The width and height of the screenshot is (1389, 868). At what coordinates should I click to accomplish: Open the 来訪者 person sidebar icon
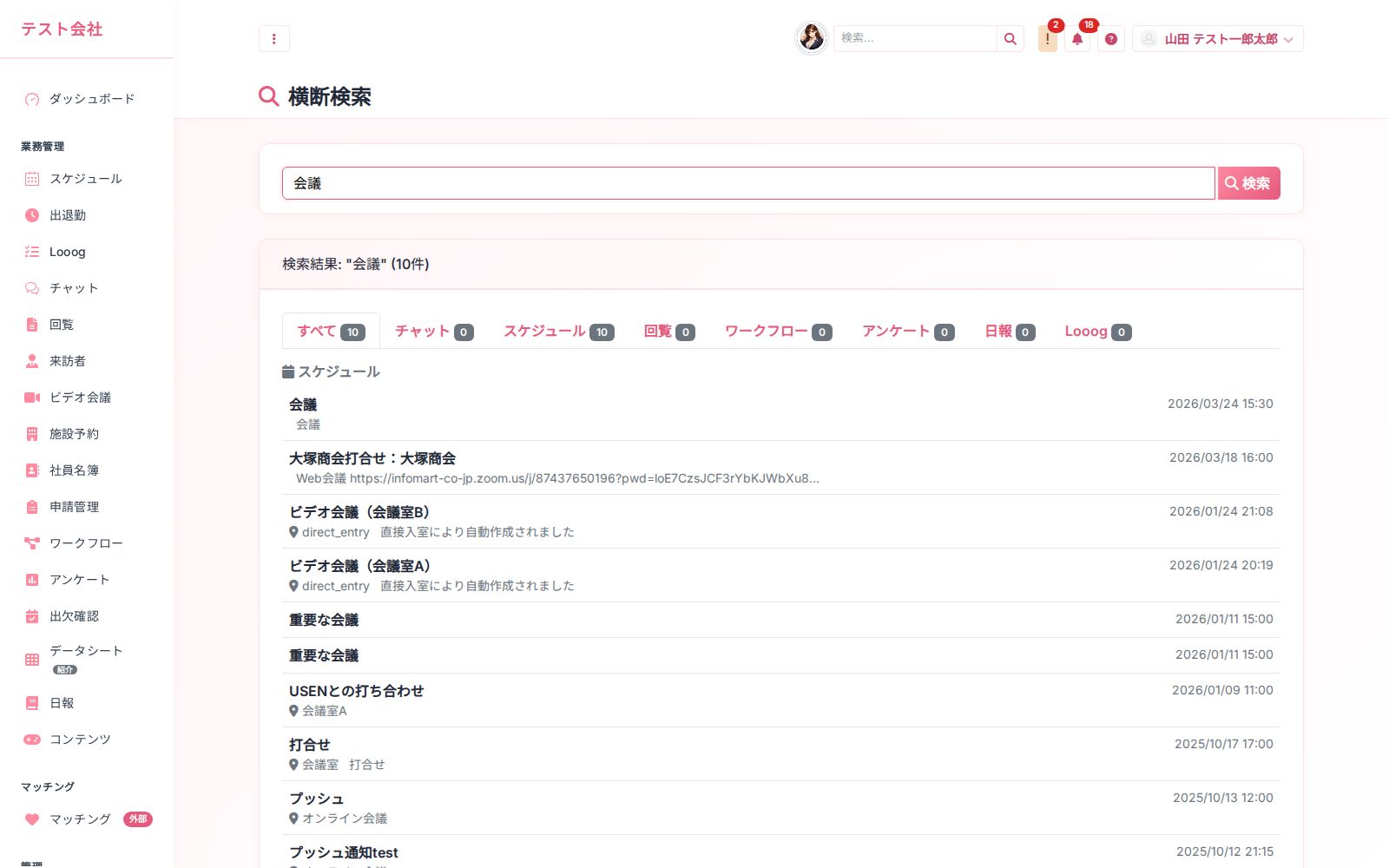click(32, 361)
